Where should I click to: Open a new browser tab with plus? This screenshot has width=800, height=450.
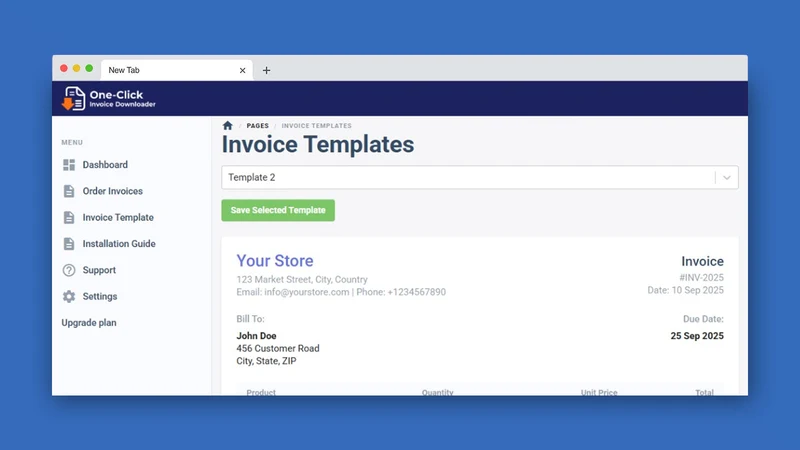point(266,70)
